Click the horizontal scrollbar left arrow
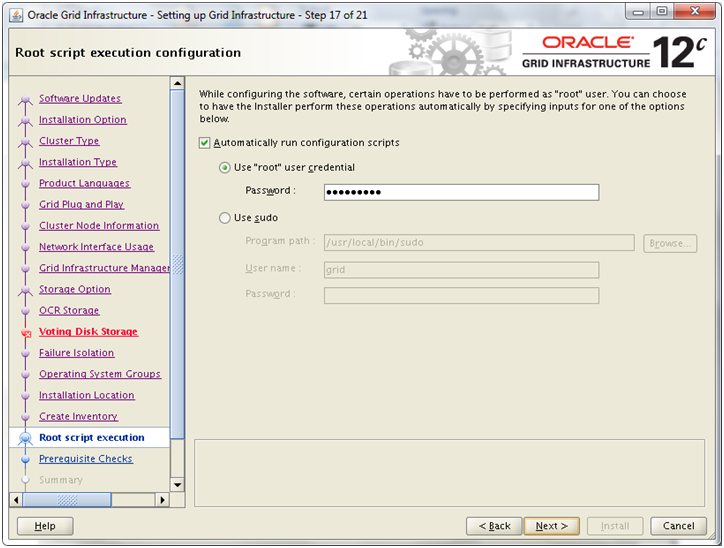724x548 pixels. point(16,500)
